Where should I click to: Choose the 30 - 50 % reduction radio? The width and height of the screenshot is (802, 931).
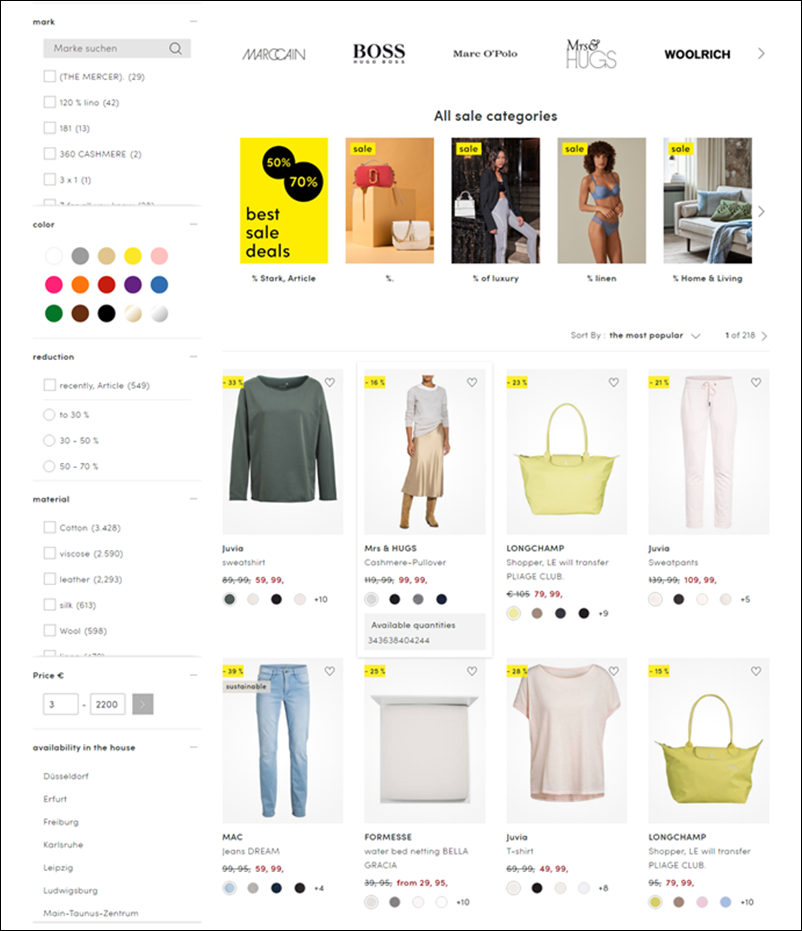click(x=49, y=441)
